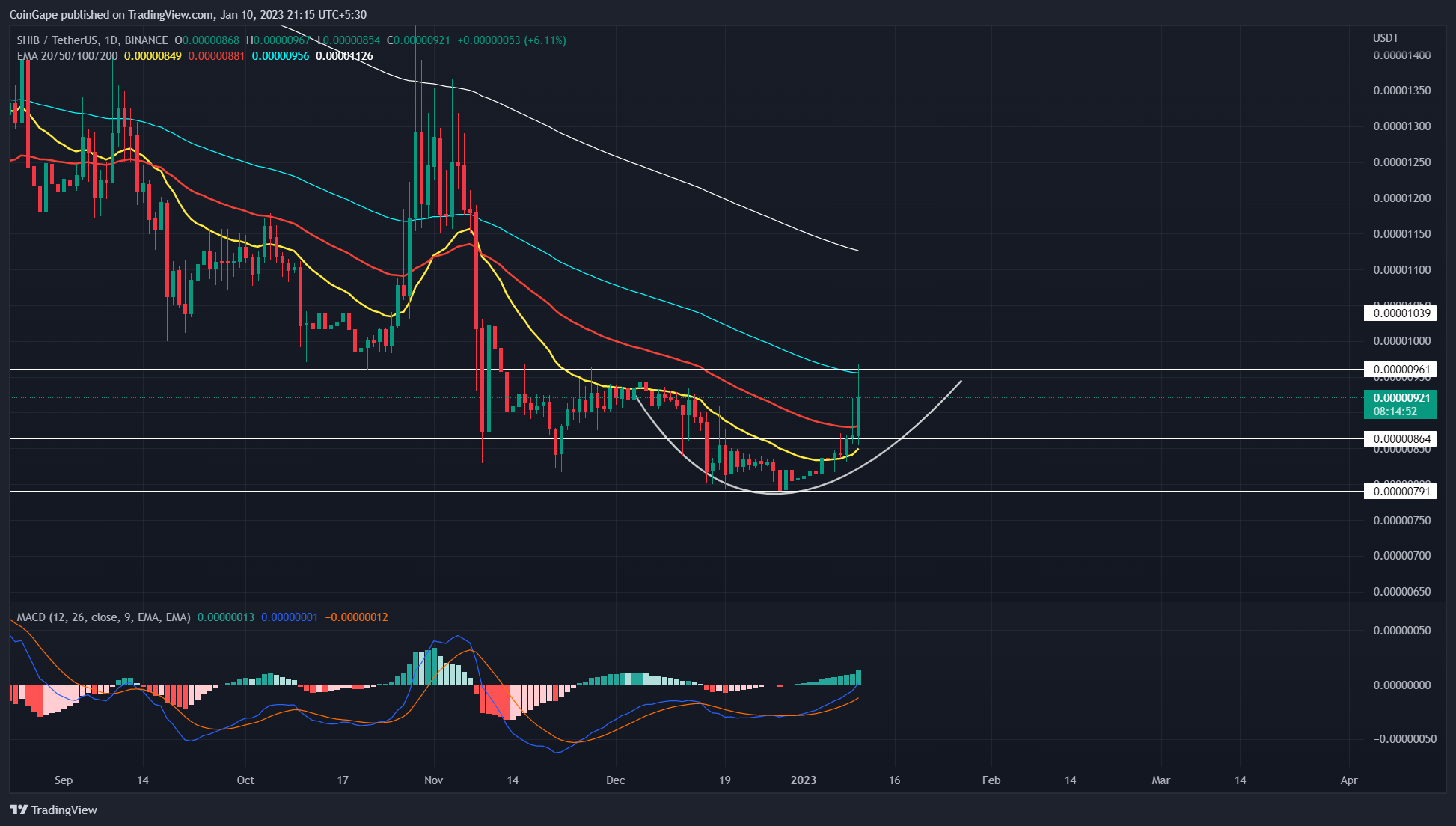Click the Dec label on time axis

616,780
